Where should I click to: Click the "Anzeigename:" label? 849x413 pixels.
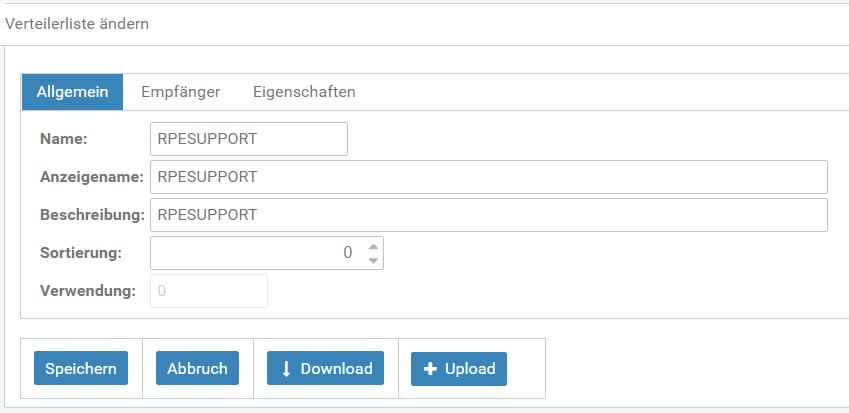(92, 178)
